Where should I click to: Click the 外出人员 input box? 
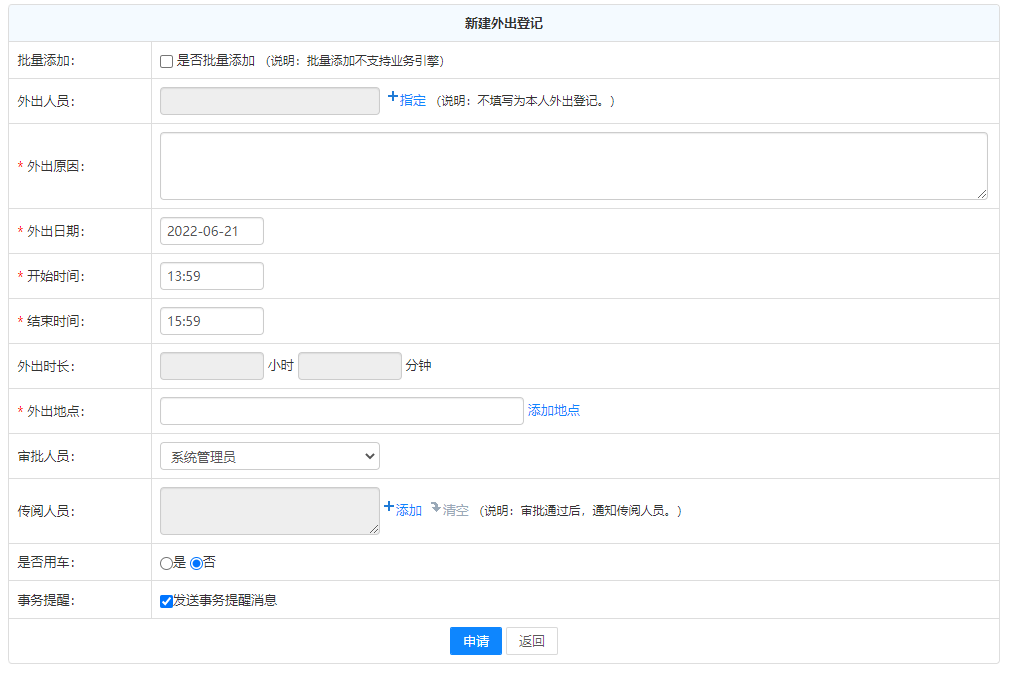tap(270, 101)
